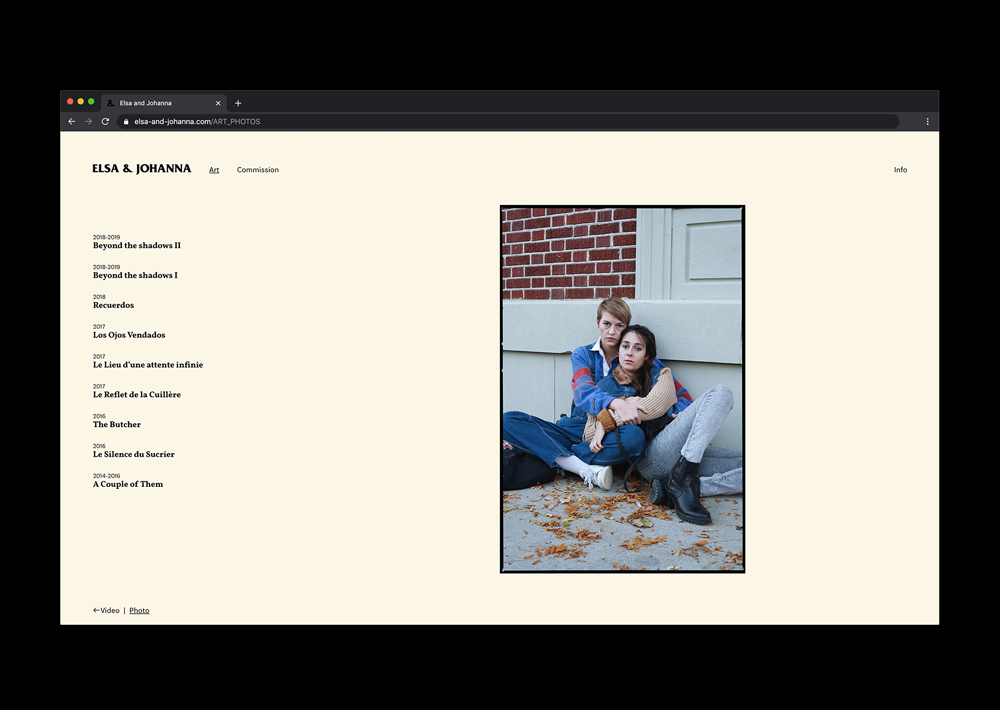Open the Art navigation item
The image size is (1000, 710).
(x=214, y=170)
